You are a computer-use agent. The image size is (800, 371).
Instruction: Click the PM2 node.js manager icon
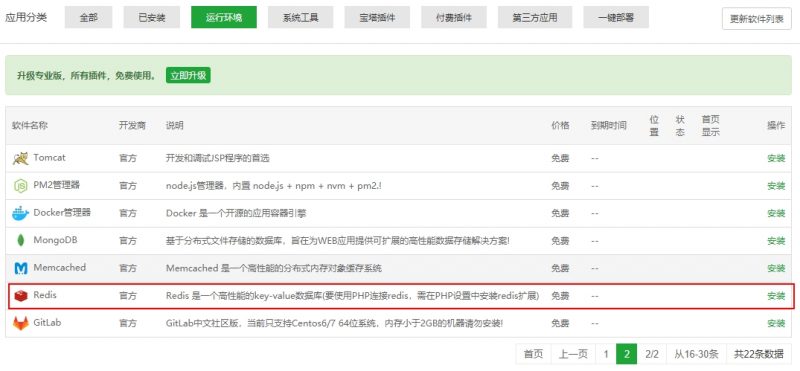point(20,186)
